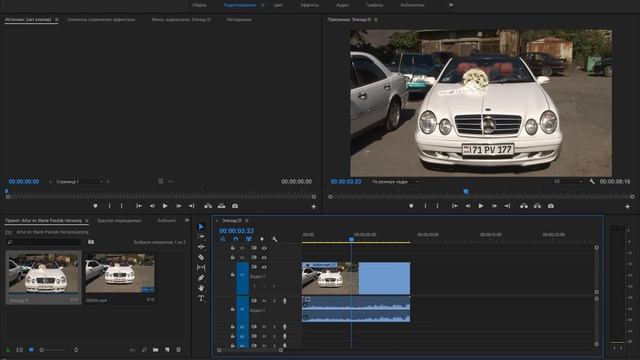Add marker in Timeline panel

click(262, 239)
